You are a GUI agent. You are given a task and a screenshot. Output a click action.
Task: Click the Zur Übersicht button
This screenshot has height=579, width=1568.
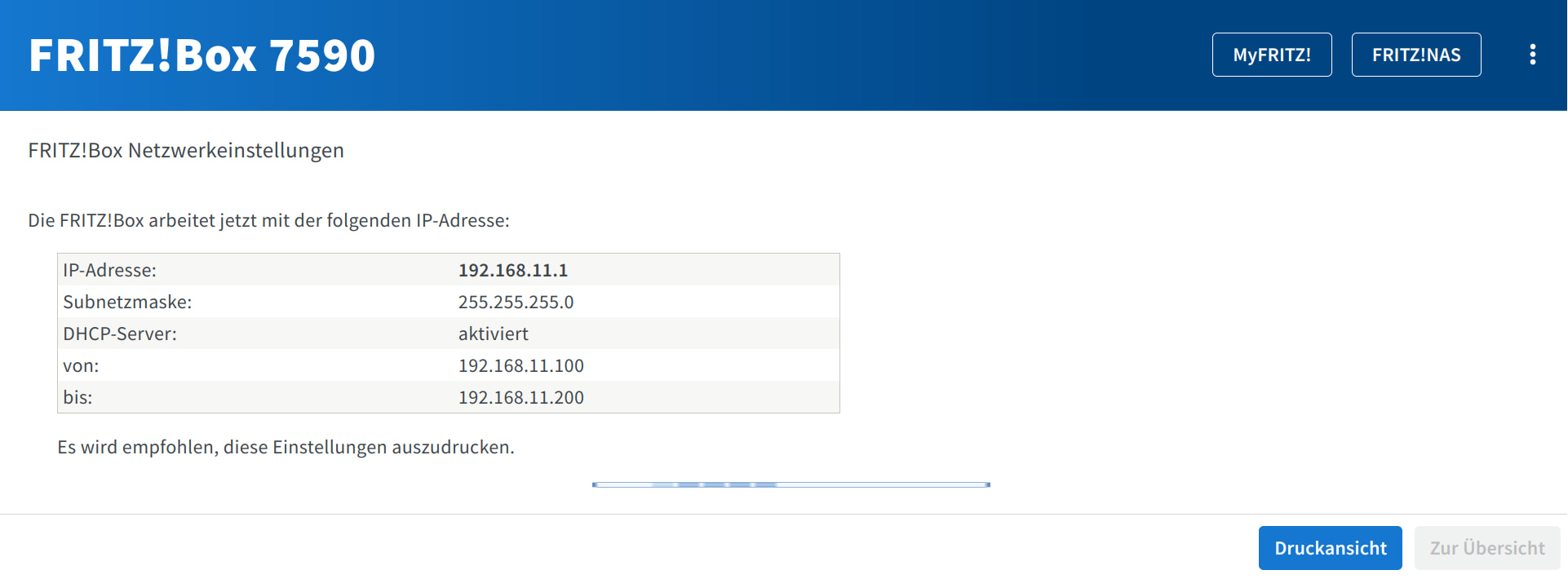1486,548
